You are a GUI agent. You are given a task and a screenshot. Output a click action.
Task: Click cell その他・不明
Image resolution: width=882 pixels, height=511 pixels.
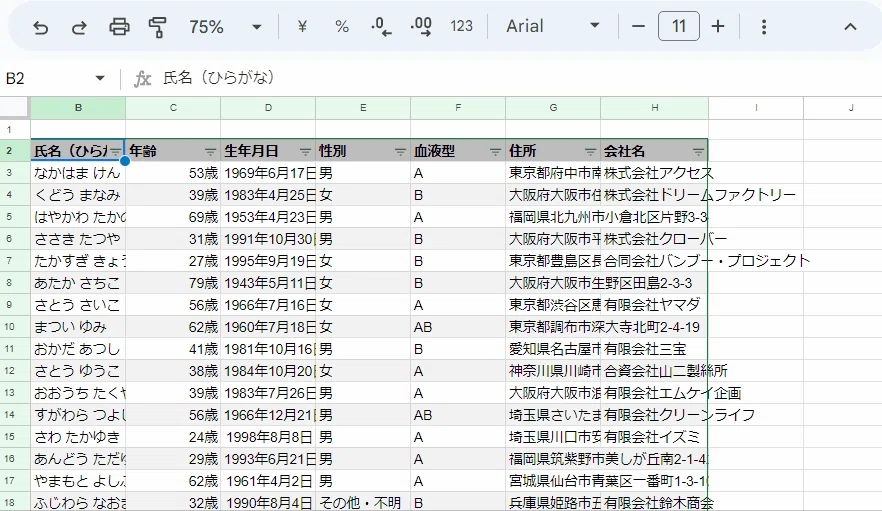click(363, 502)
